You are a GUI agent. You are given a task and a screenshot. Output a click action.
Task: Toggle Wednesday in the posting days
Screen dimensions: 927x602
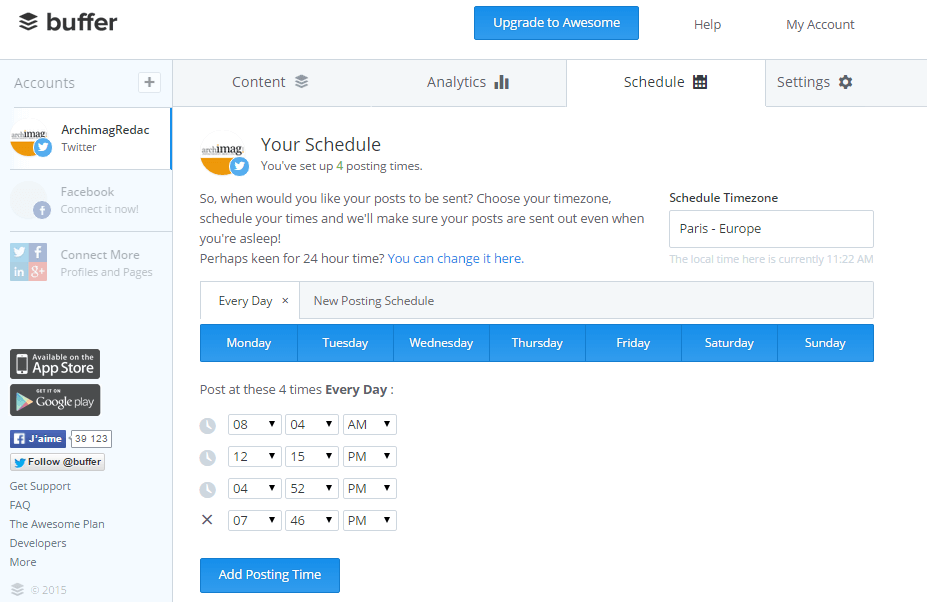pyautogui.click(x=441, y=343)
